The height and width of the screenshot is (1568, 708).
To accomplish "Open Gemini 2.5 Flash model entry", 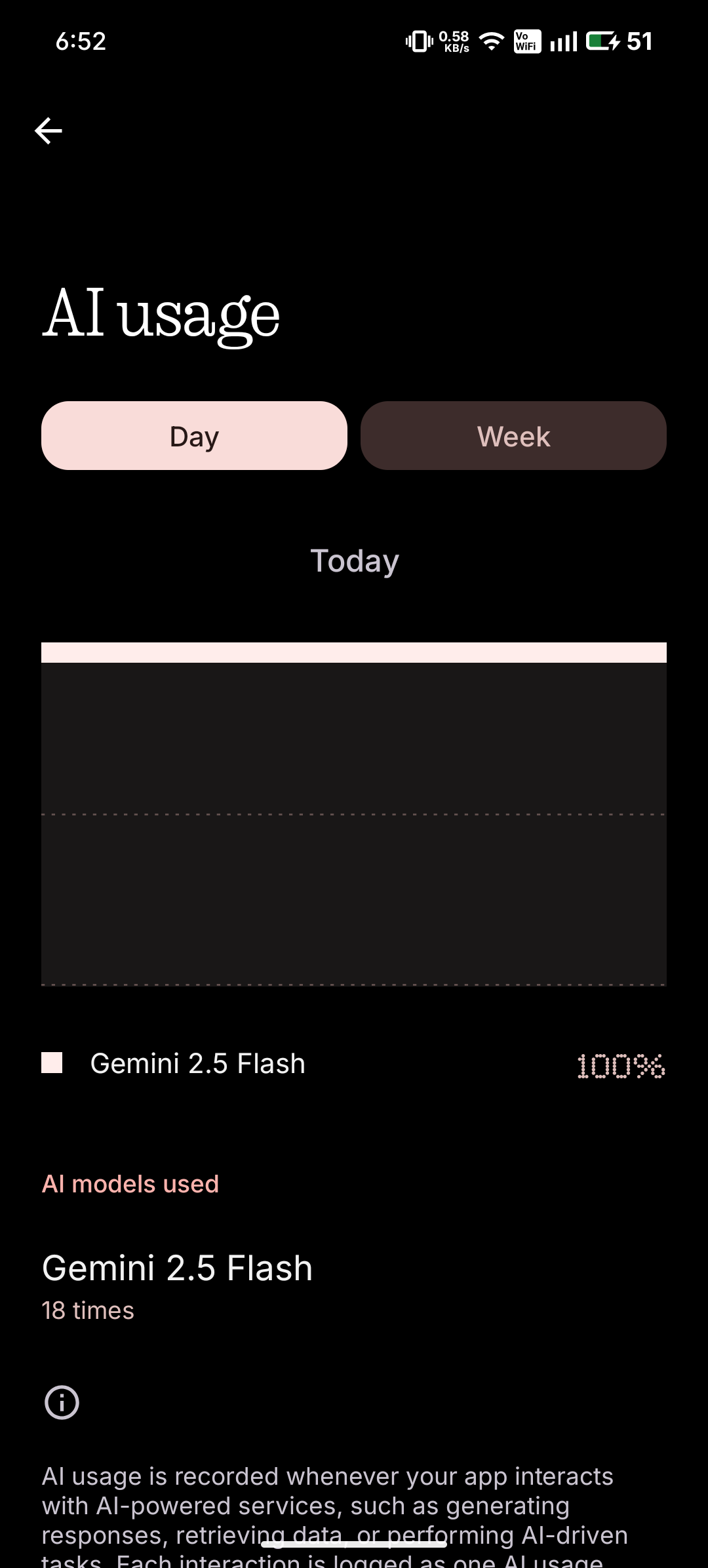I will (177, 1268).
